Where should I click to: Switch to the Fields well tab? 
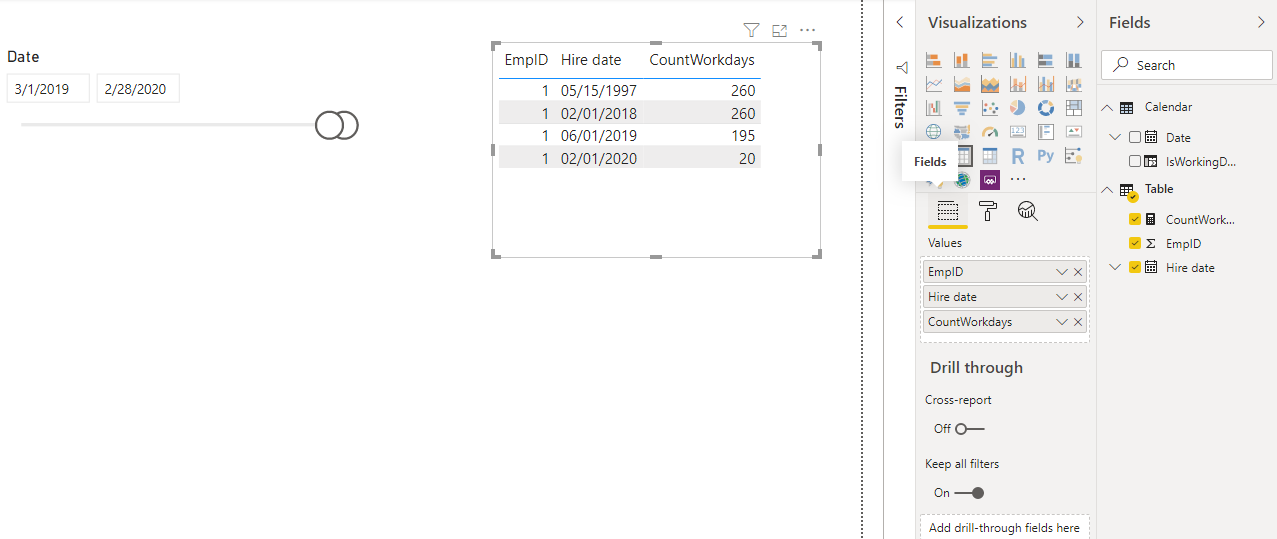click(947, 211)
